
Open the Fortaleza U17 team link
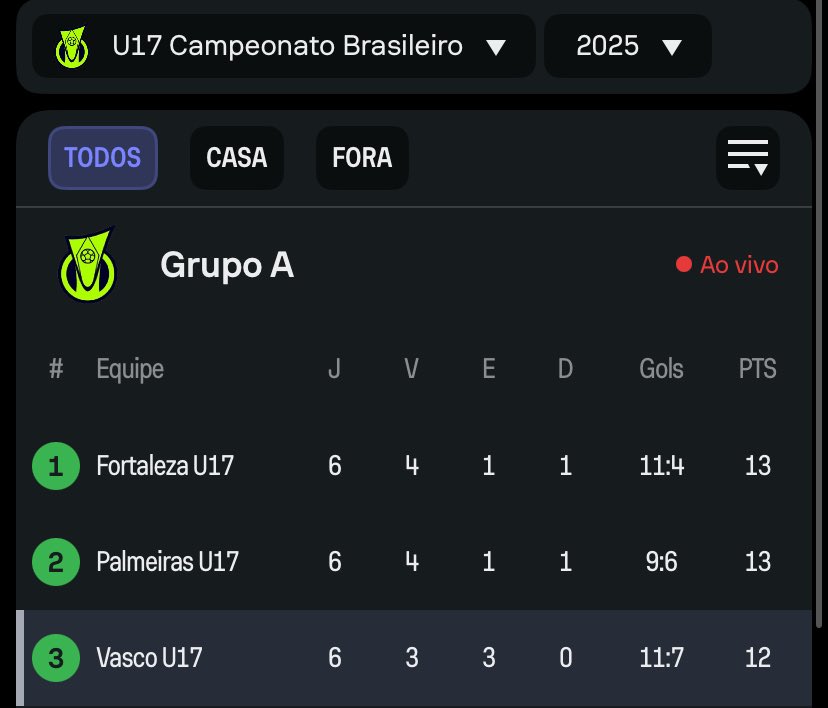165,466
